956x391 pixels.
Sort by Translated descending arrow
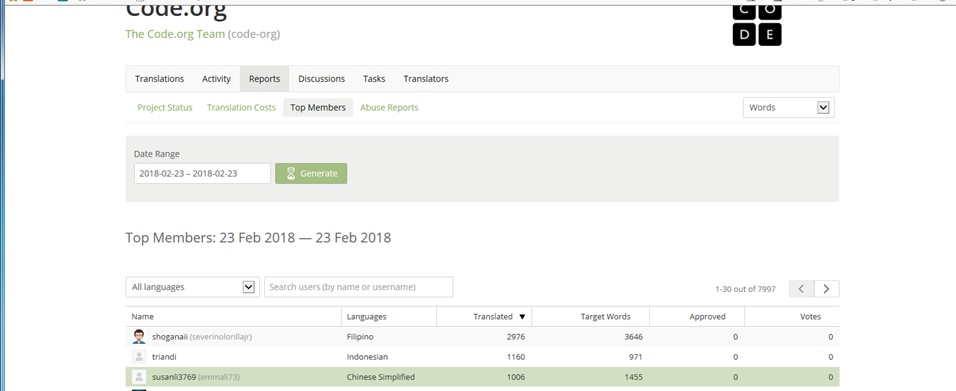522,317
